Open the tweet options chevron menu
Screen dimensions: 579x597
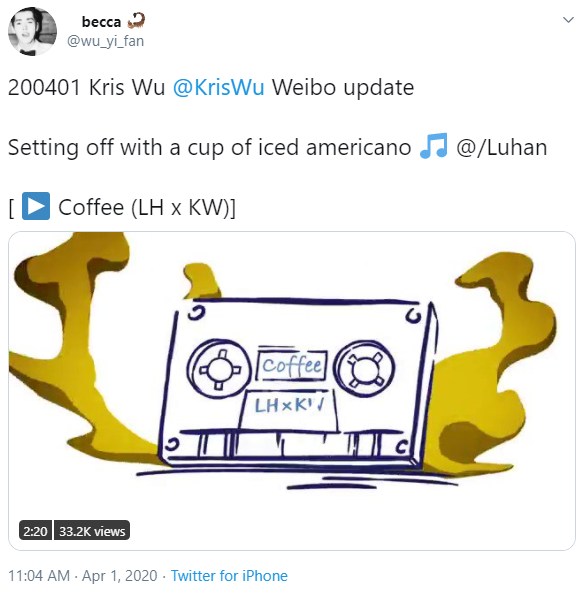568,20
